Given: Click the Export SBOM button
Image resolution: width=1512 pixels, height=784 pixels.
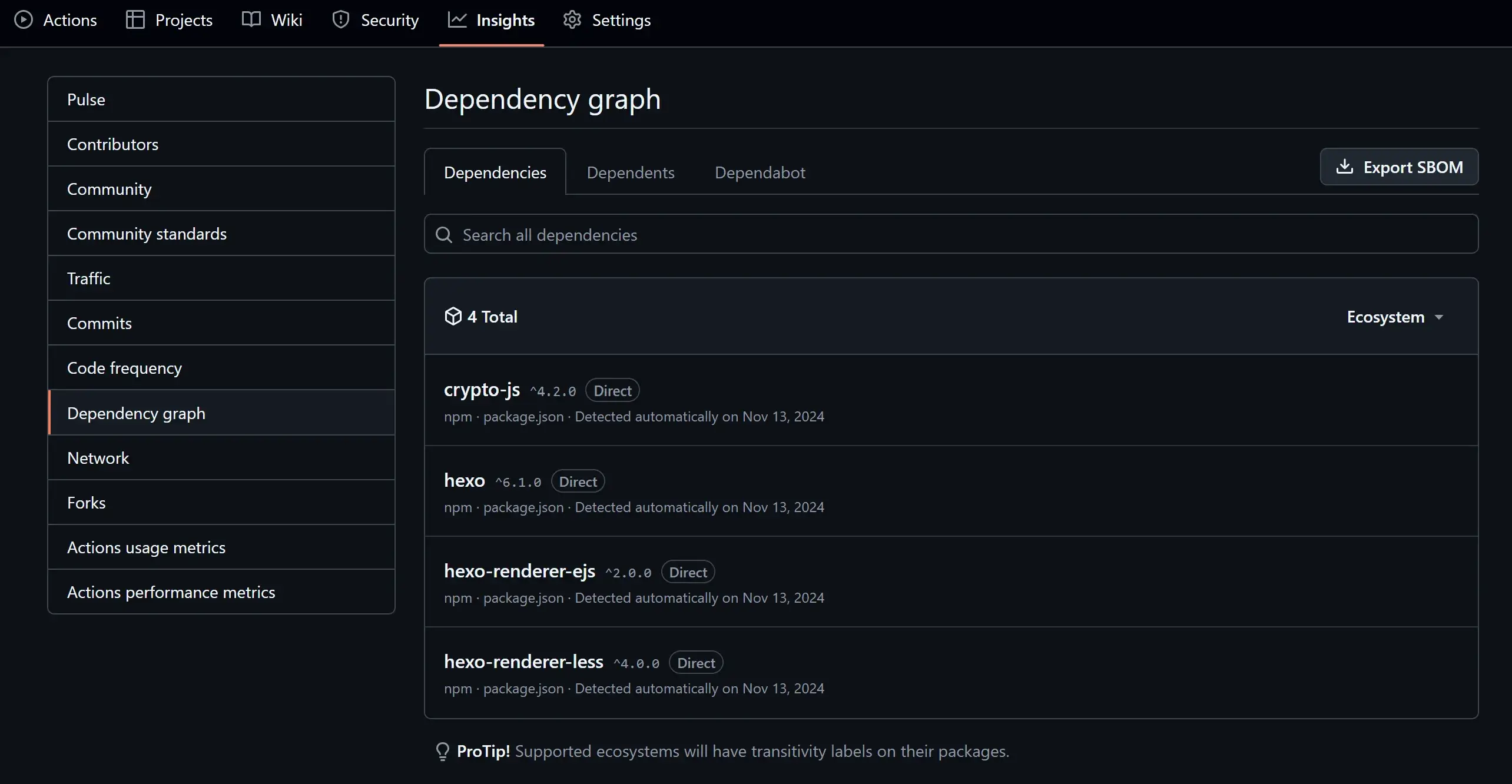Looking at the screenshot, I should click(x=1399, y=167).
